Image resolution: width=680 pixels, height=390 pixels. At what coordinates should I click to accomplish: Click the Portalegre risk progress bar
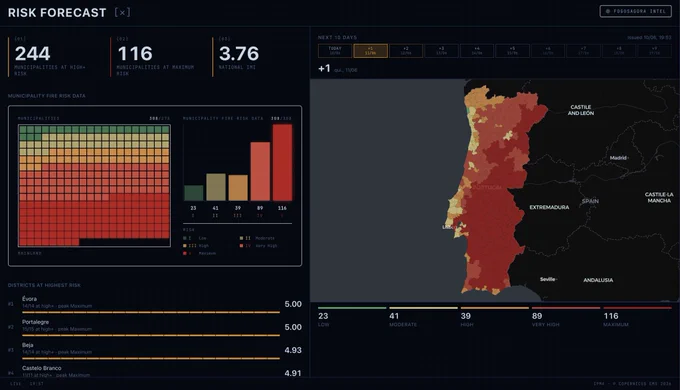click(151, 335)
